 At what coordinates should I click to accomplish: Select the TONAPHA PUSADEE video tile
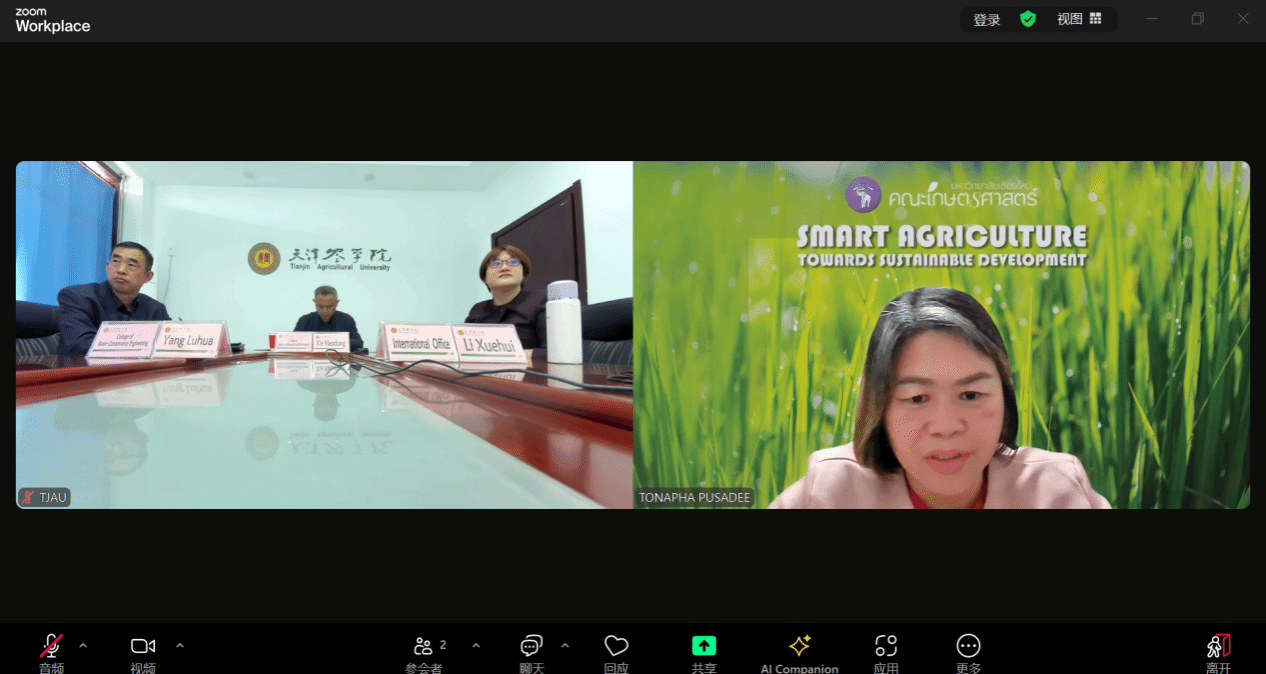[941, 335]
